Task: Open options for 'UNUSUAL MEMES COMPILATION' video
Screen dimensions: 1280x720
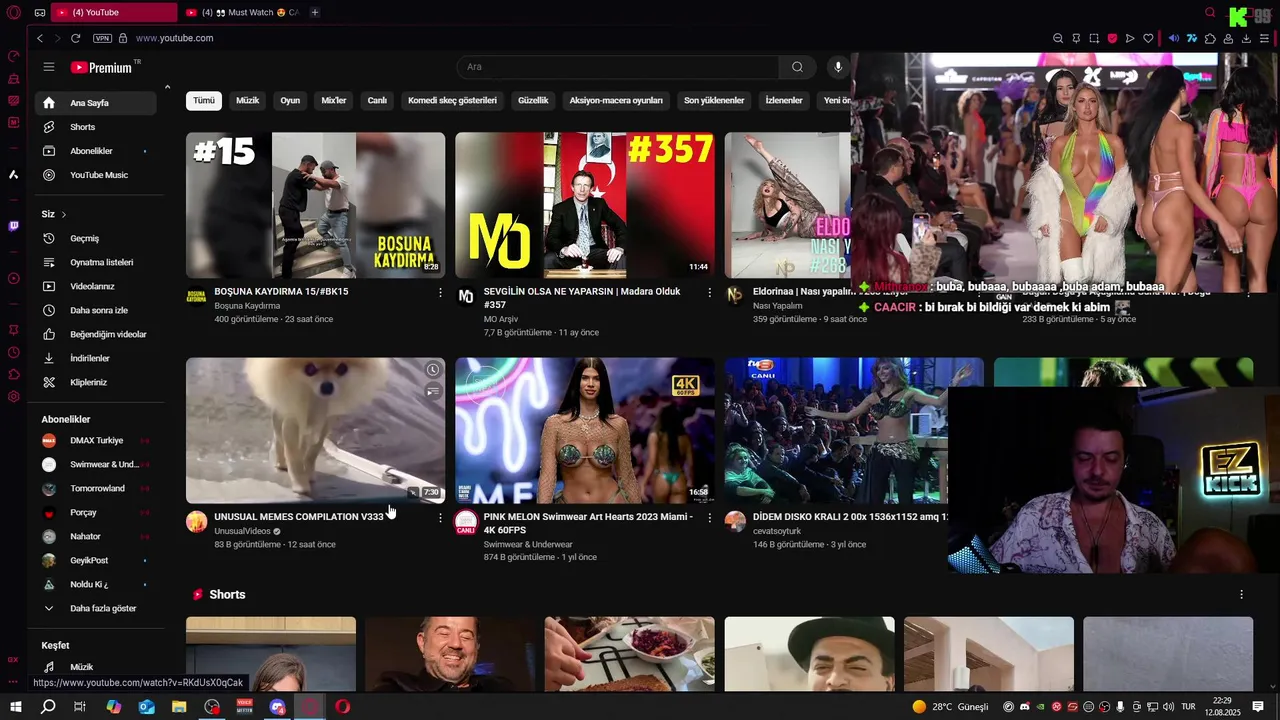Action: pyautogui.click(x=440, y=518)
